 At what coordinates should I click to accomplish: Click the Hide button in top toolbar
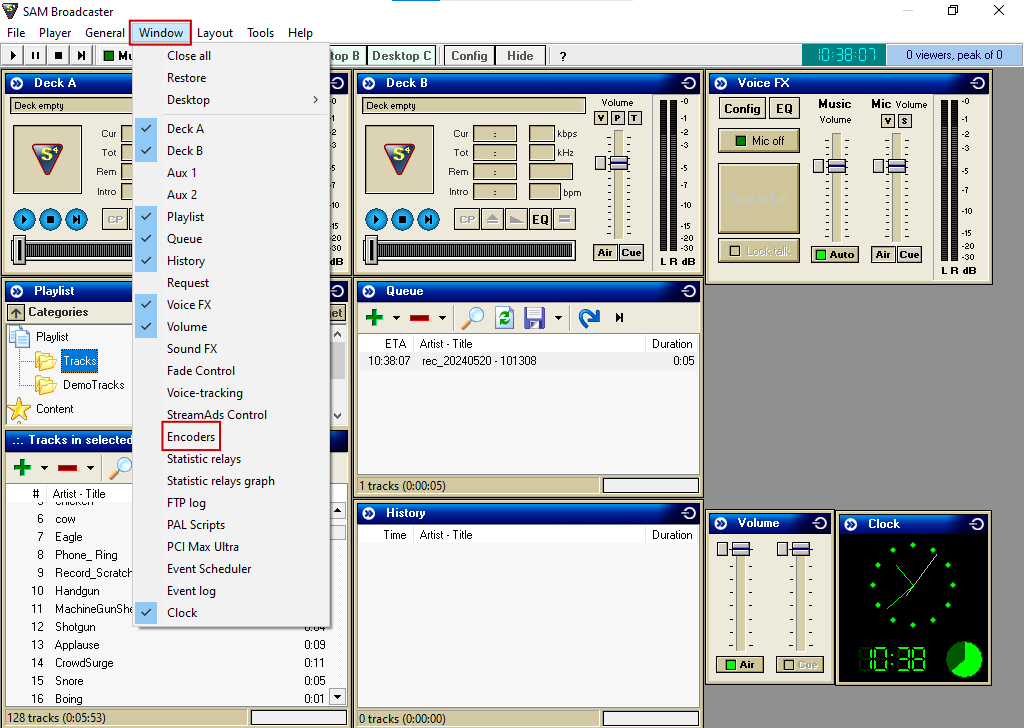(520, 56)
